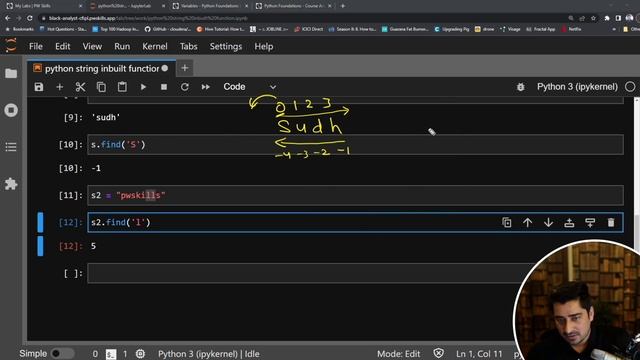Open a new browser tab
This screenshot has height=360, width=640.
pyautogui.click(x=342, y=6)
